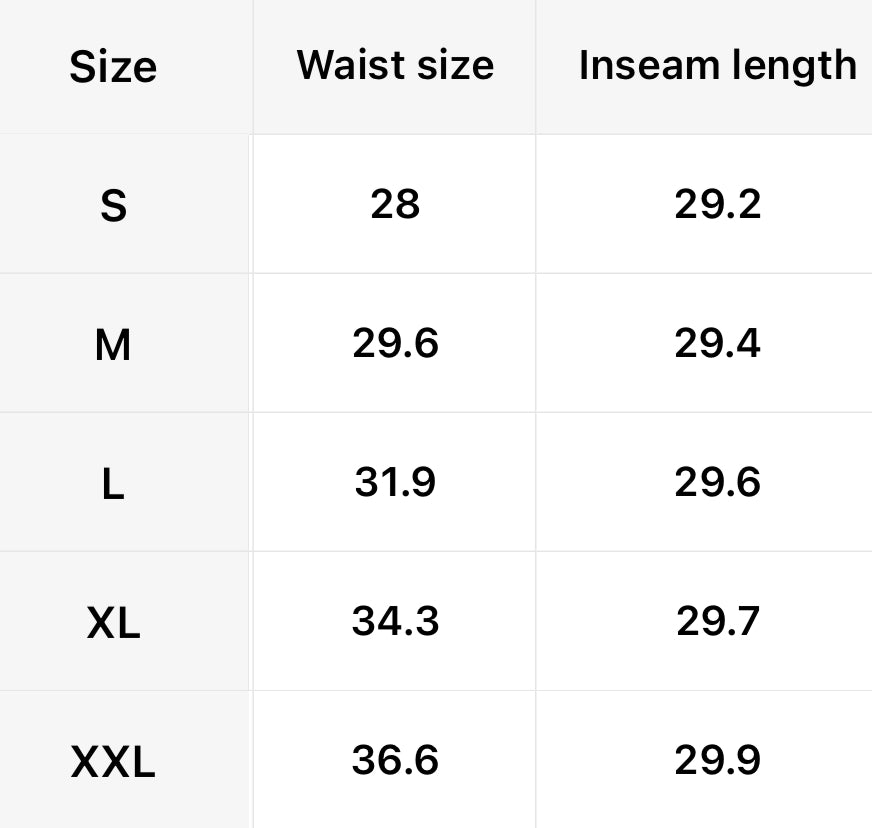Click inseam length value 29.2
Image resolution: width=872 pixels, height=828 pixels.
717,204
